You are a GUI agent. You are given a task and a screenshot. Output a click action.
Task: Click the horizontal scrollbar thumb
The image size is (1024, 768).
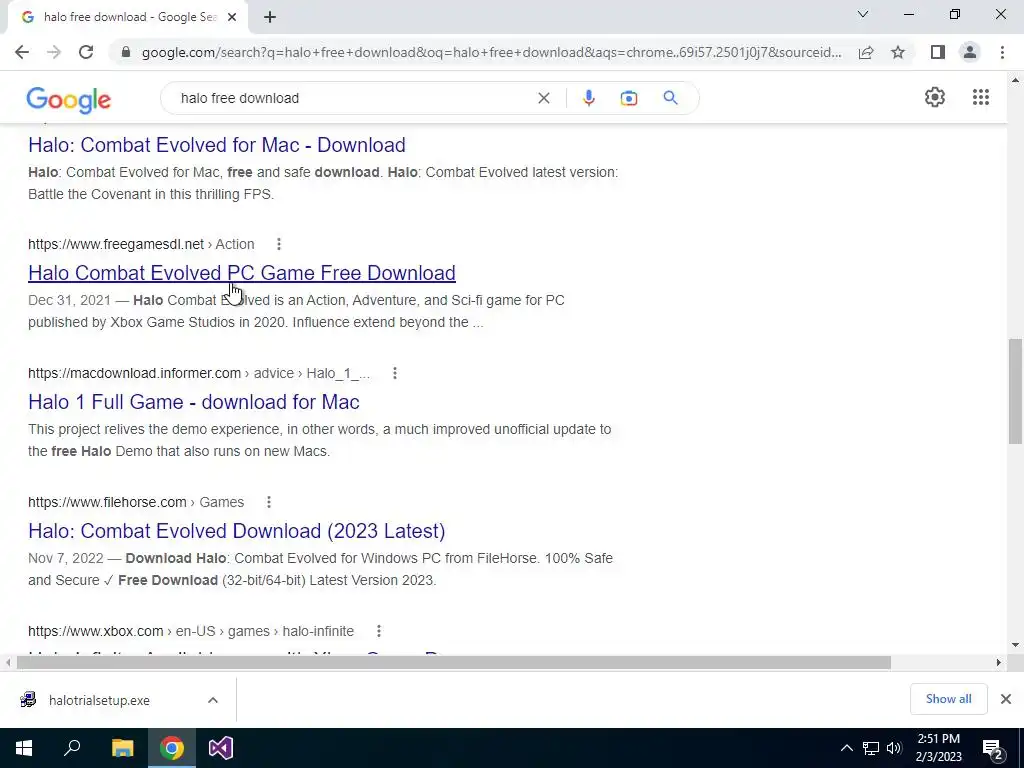pos(454,663)
